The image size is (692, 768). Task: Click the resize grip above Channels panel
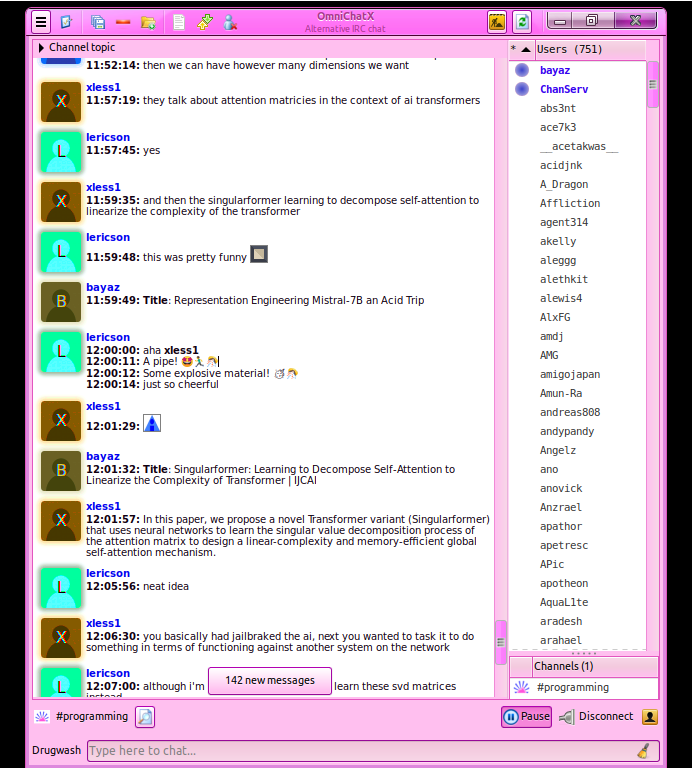pyautogui.click(x=584, y=653)
